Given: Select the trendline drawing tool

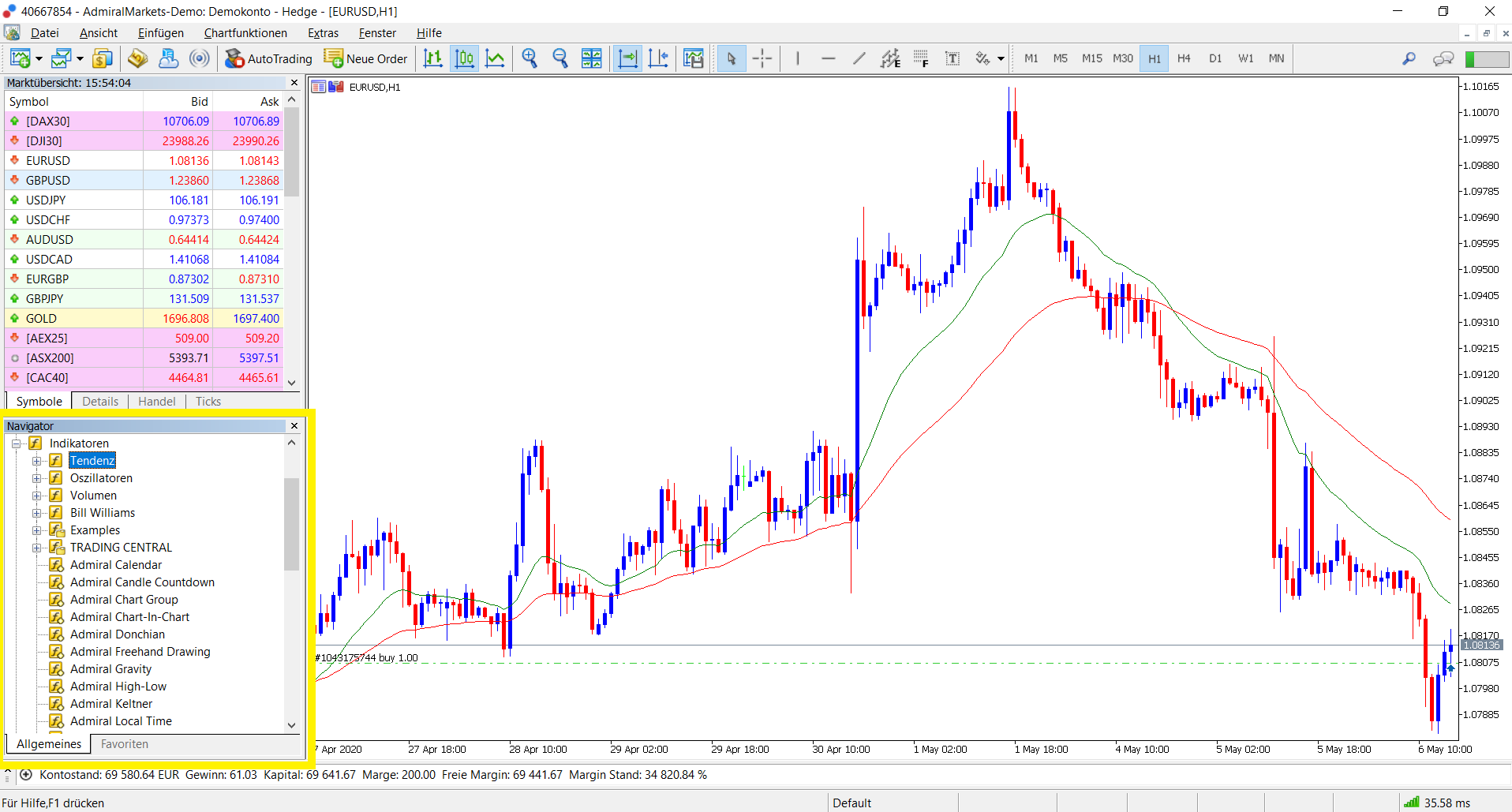Looking at the screenshot, I should [x=859, y=58].
